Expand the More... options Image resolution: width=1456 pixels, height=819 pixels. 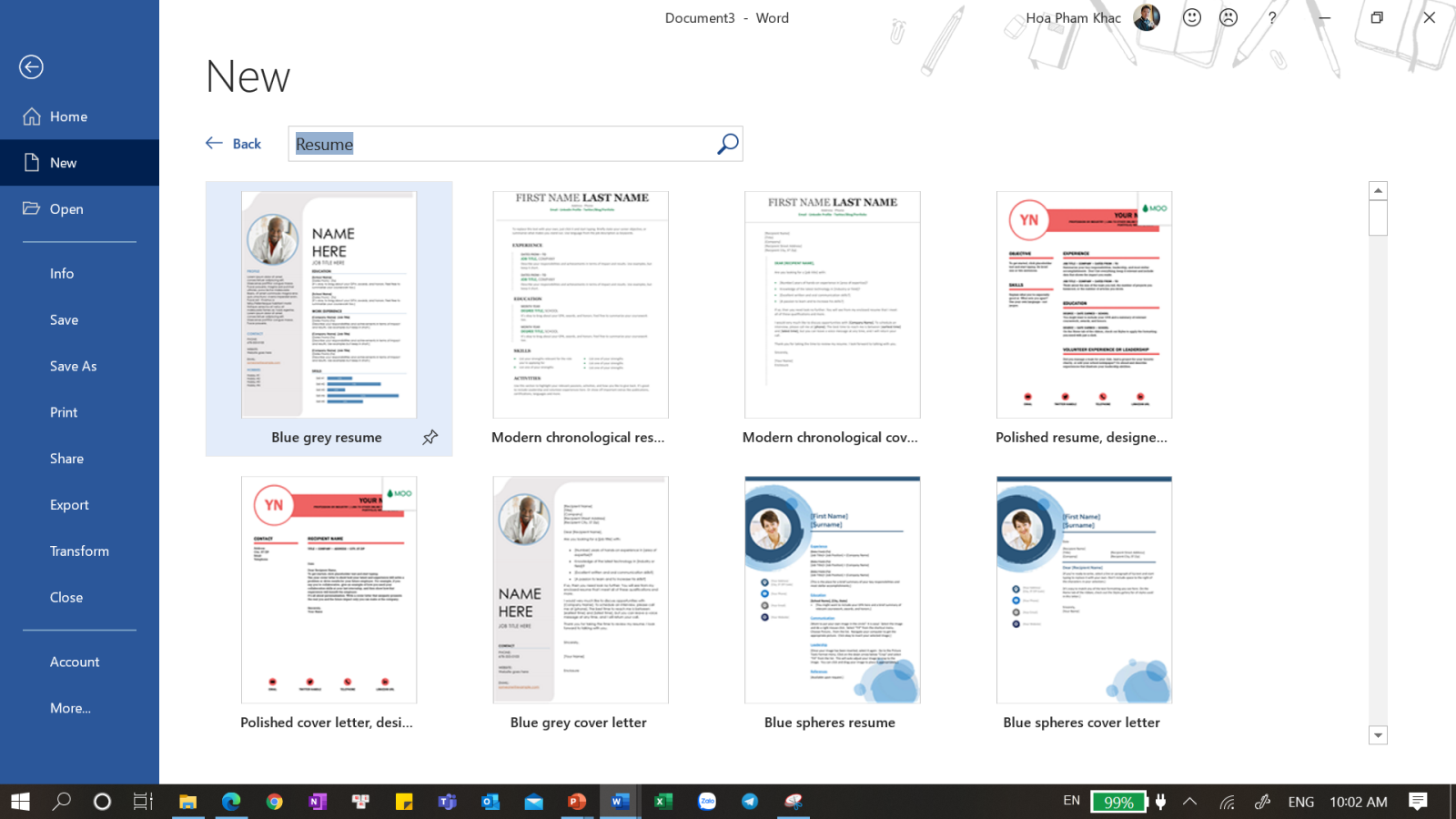79,708
